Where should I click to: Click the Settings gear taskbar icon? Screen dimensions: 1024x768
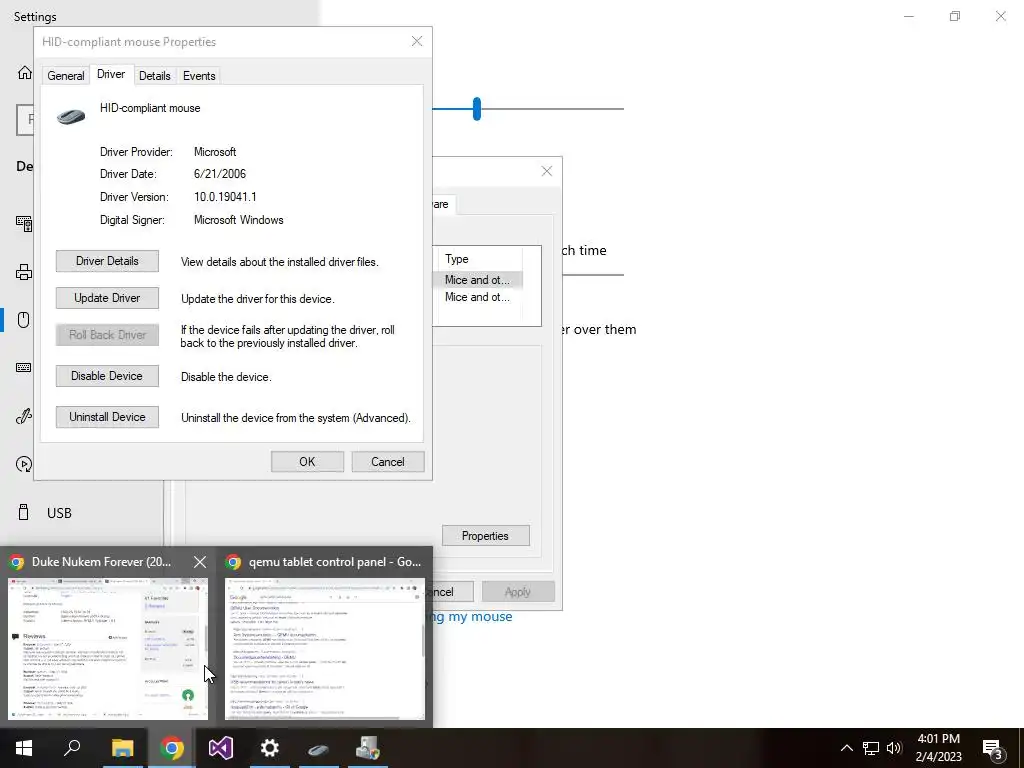click(x=270, y=748)
